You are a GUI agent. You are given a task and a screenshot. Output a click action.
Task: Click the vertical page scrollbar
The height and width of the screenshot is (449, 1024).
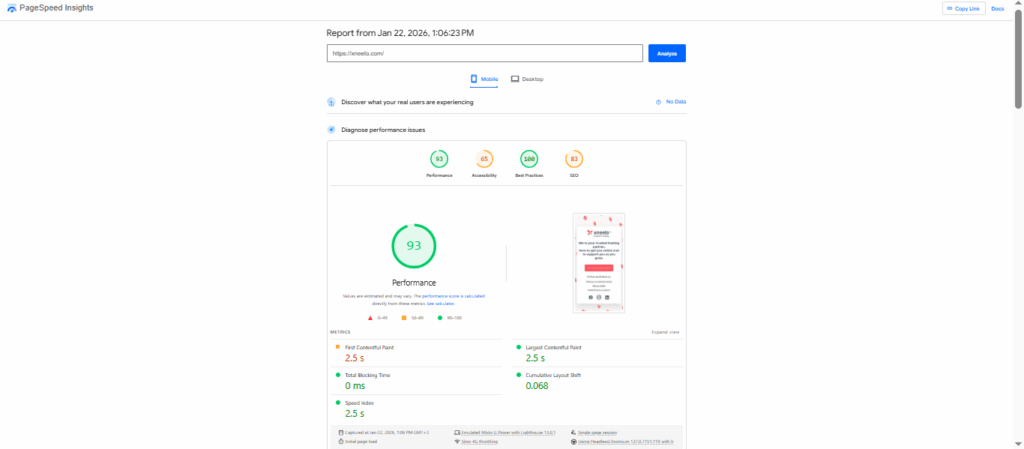[x=1018, y=60]
